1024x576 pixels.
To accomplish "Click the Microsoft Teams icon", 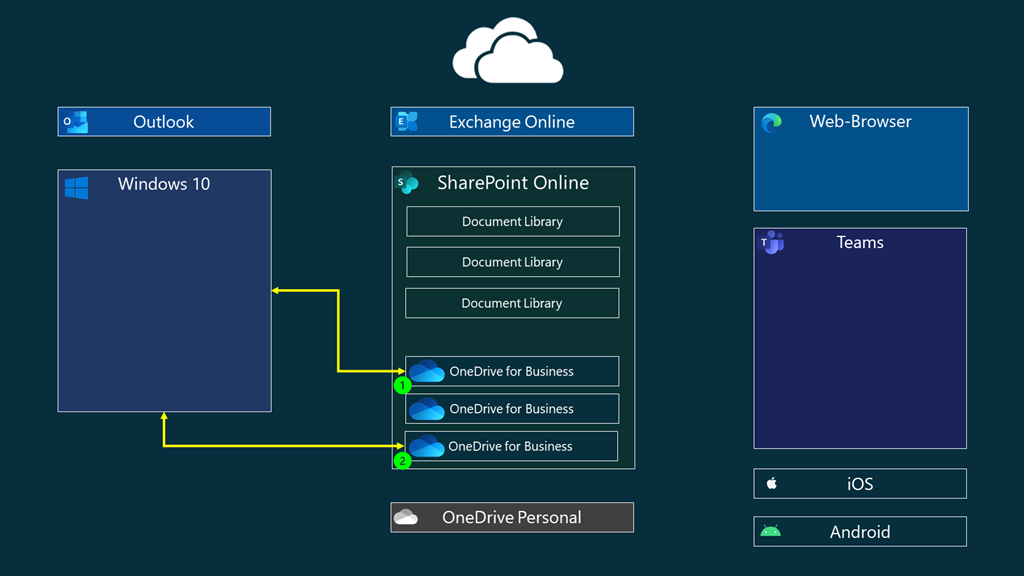I will tap(772, 243).
